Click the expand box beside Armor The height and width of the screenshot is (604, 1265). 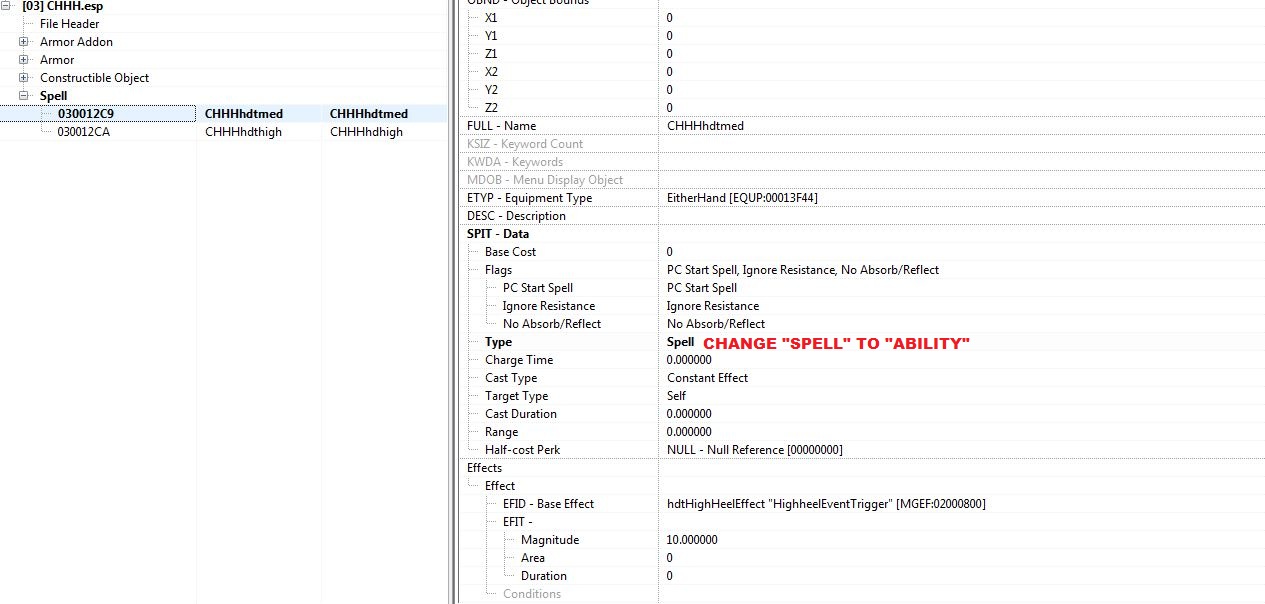click(24, 60)
